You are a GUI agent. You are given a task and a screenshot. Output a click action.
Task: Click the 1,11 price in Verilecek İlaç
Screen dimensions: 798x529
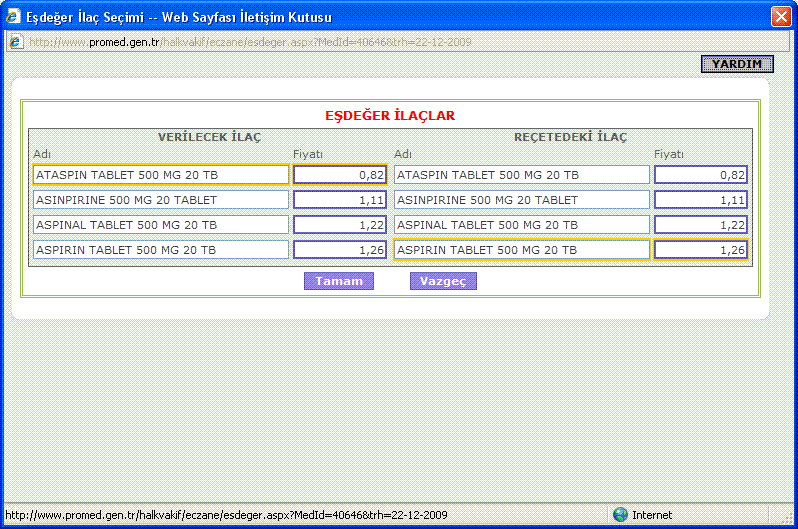click(340, 200)
